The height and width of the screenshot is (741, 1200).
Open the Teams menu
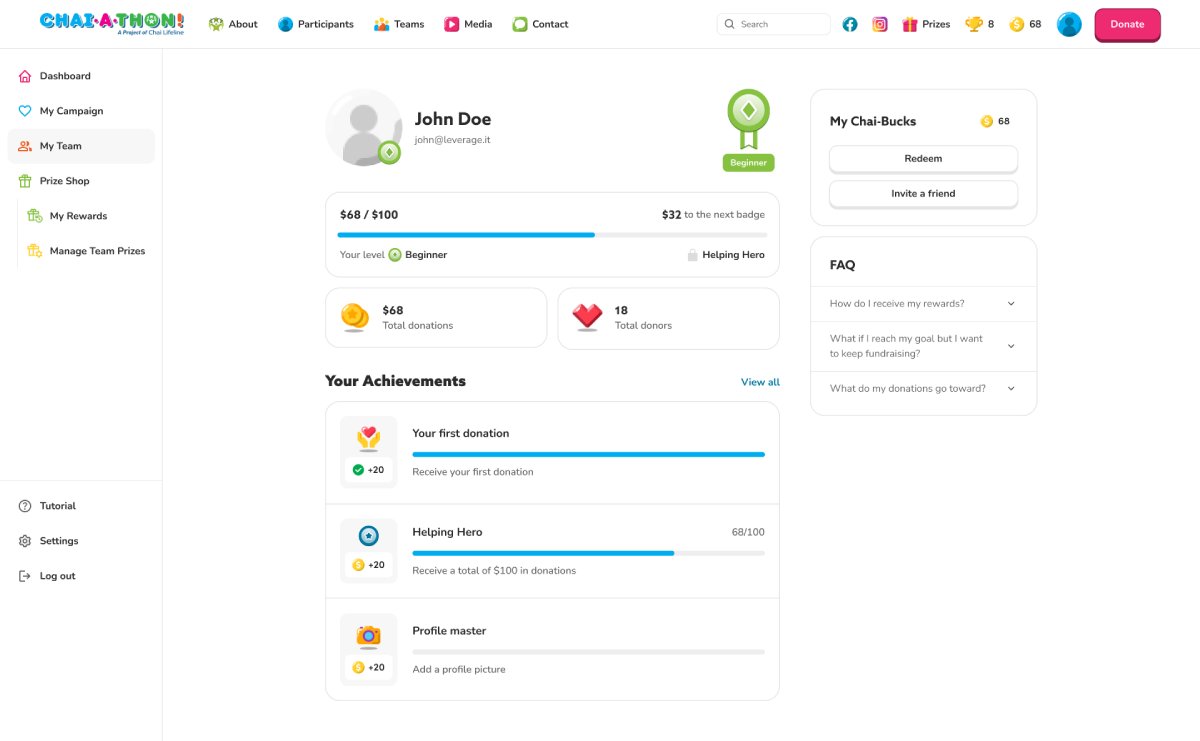[399, 24]
